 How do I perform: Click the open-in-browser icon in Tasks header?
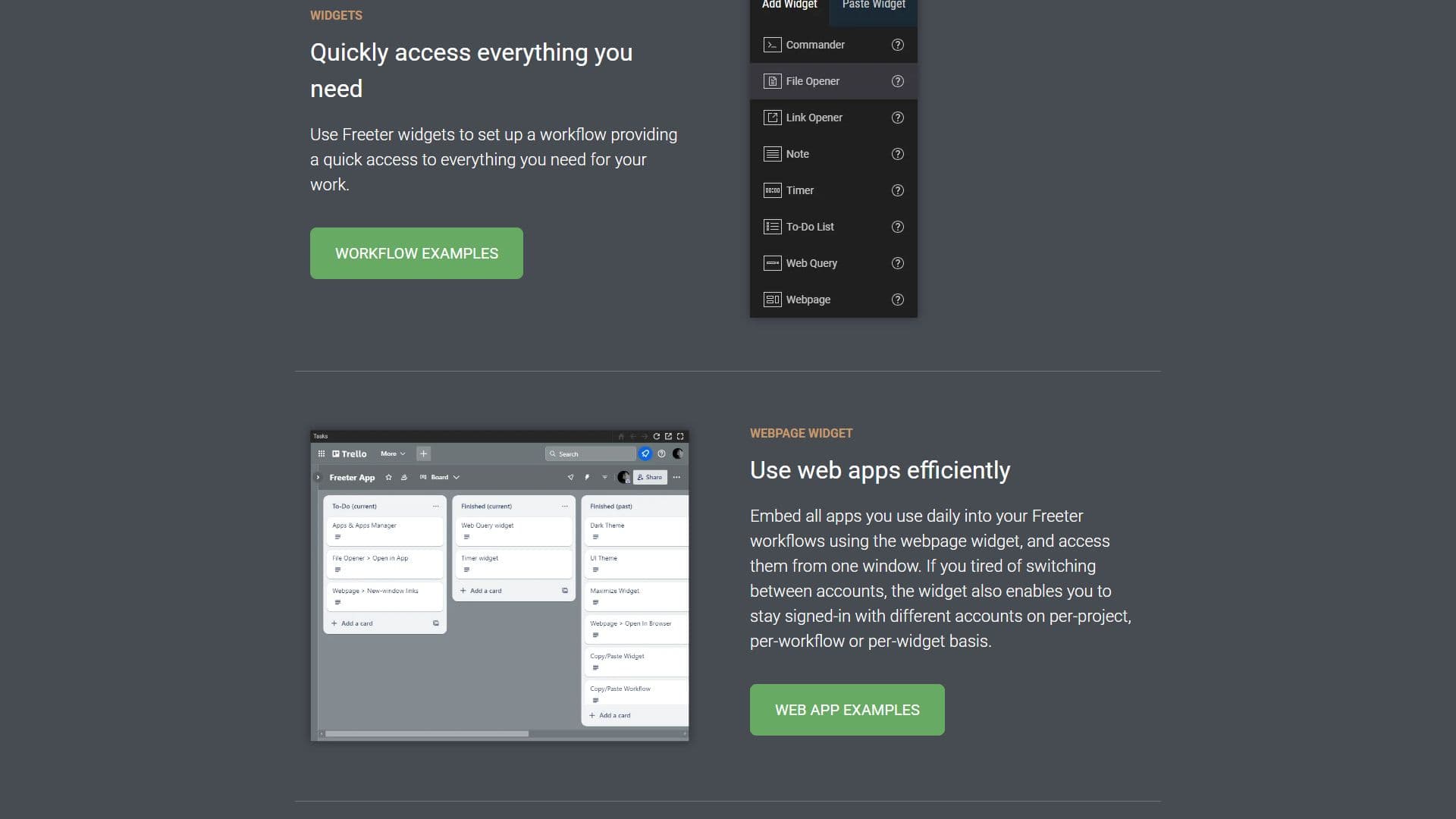point(668,436)
